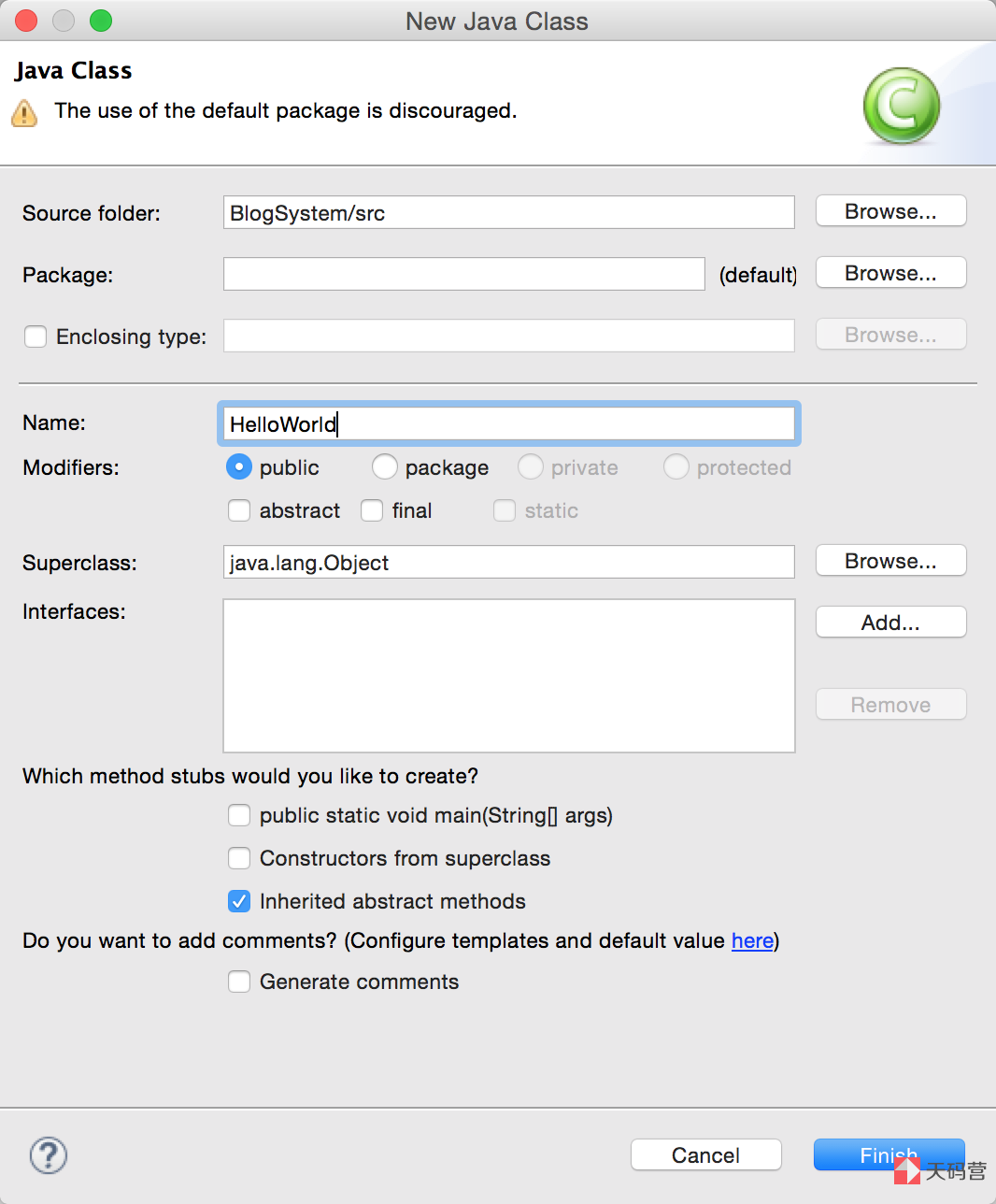The width and height of the screenshot is (996, 1204).
Task: Click the 'New Java Class' window title
Action: (x=497, y=21)
